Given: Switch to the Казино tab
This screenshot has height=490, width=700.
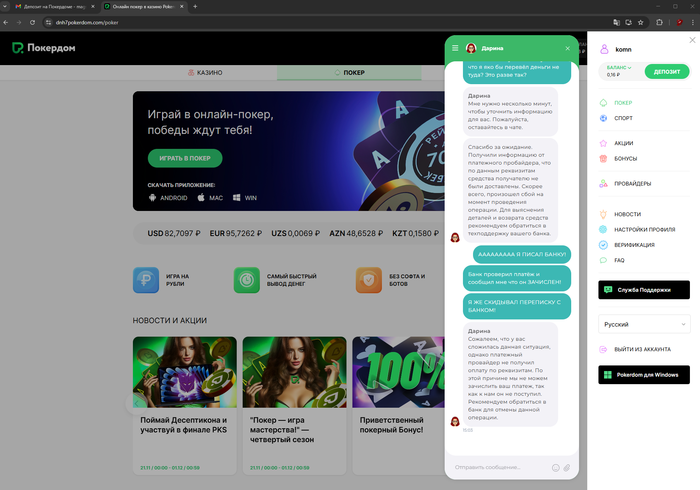Looking at the screenshot, I should 205,72.
